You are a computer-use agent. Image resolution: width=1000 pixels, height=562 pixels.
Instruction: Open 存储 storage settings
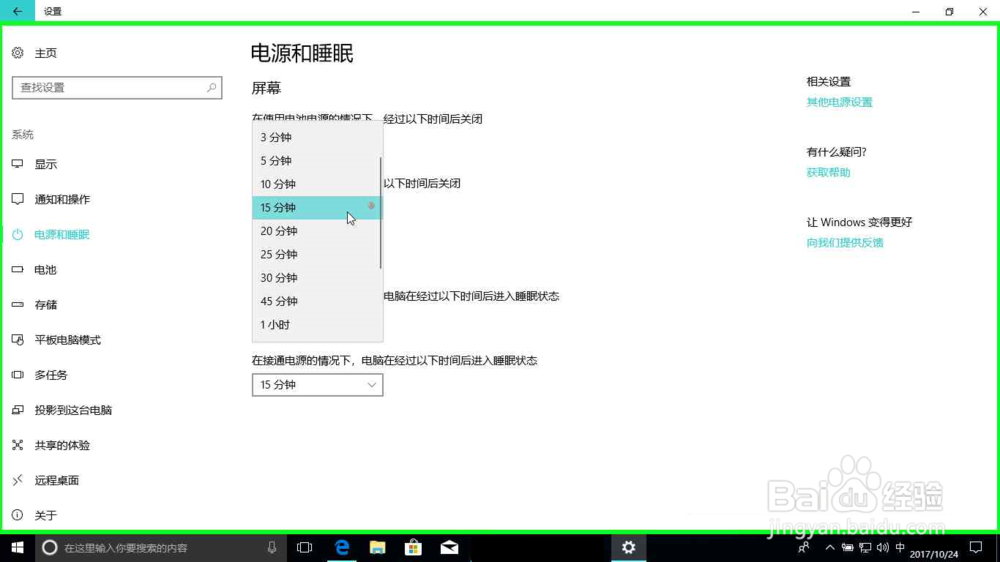[x=45, y=305]
